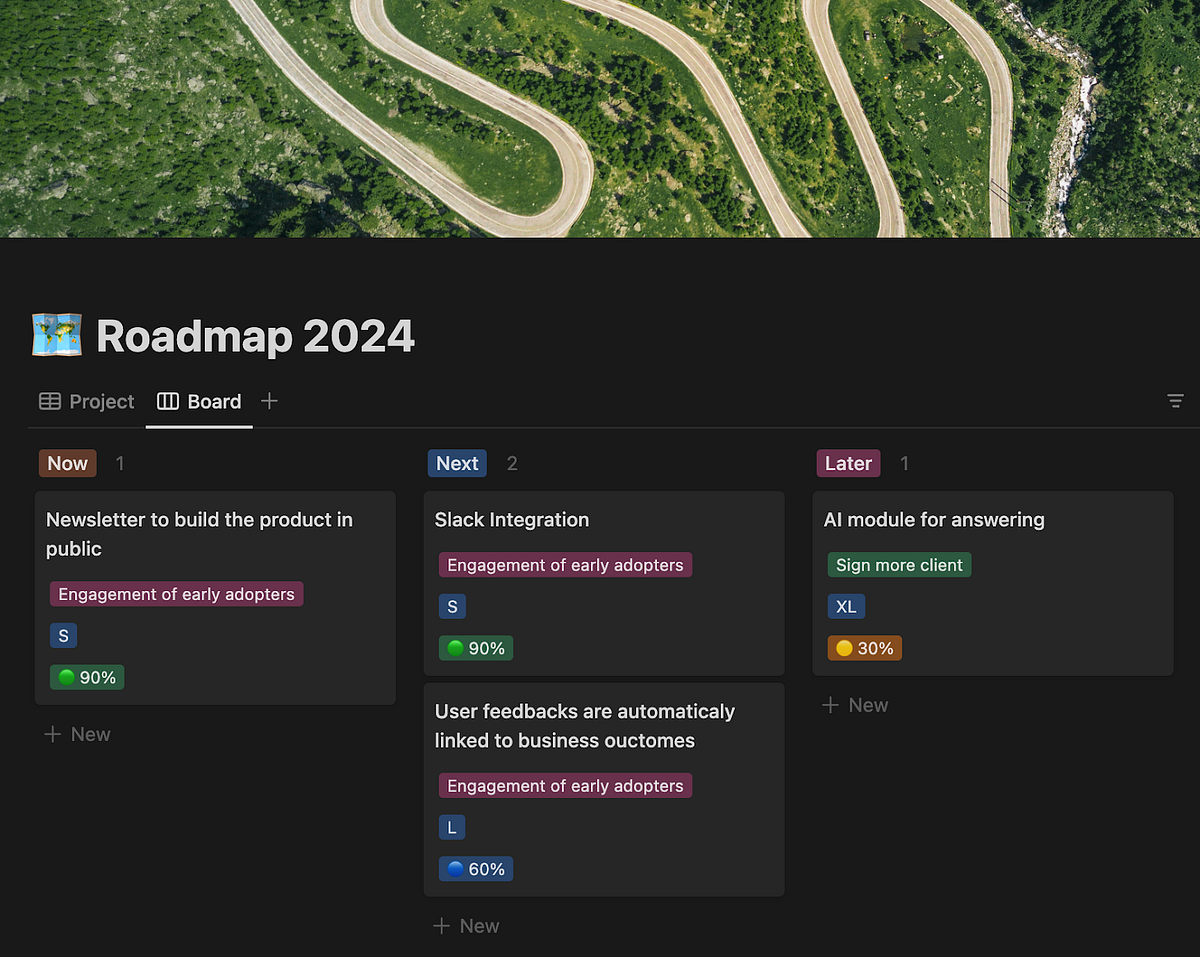Click the plus icon beside New in Later column
1200x957 pixels.
831,704
